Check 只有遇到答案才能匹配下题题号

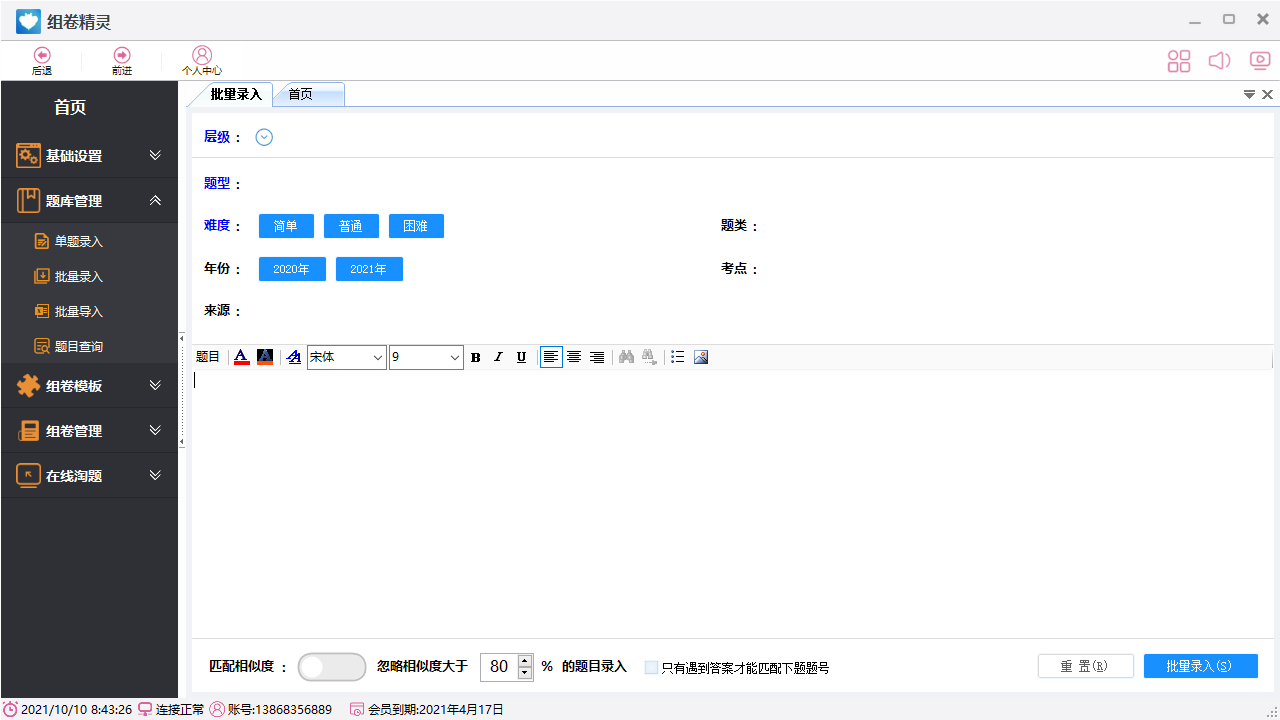pyautogui.click(x=653, y=666)
